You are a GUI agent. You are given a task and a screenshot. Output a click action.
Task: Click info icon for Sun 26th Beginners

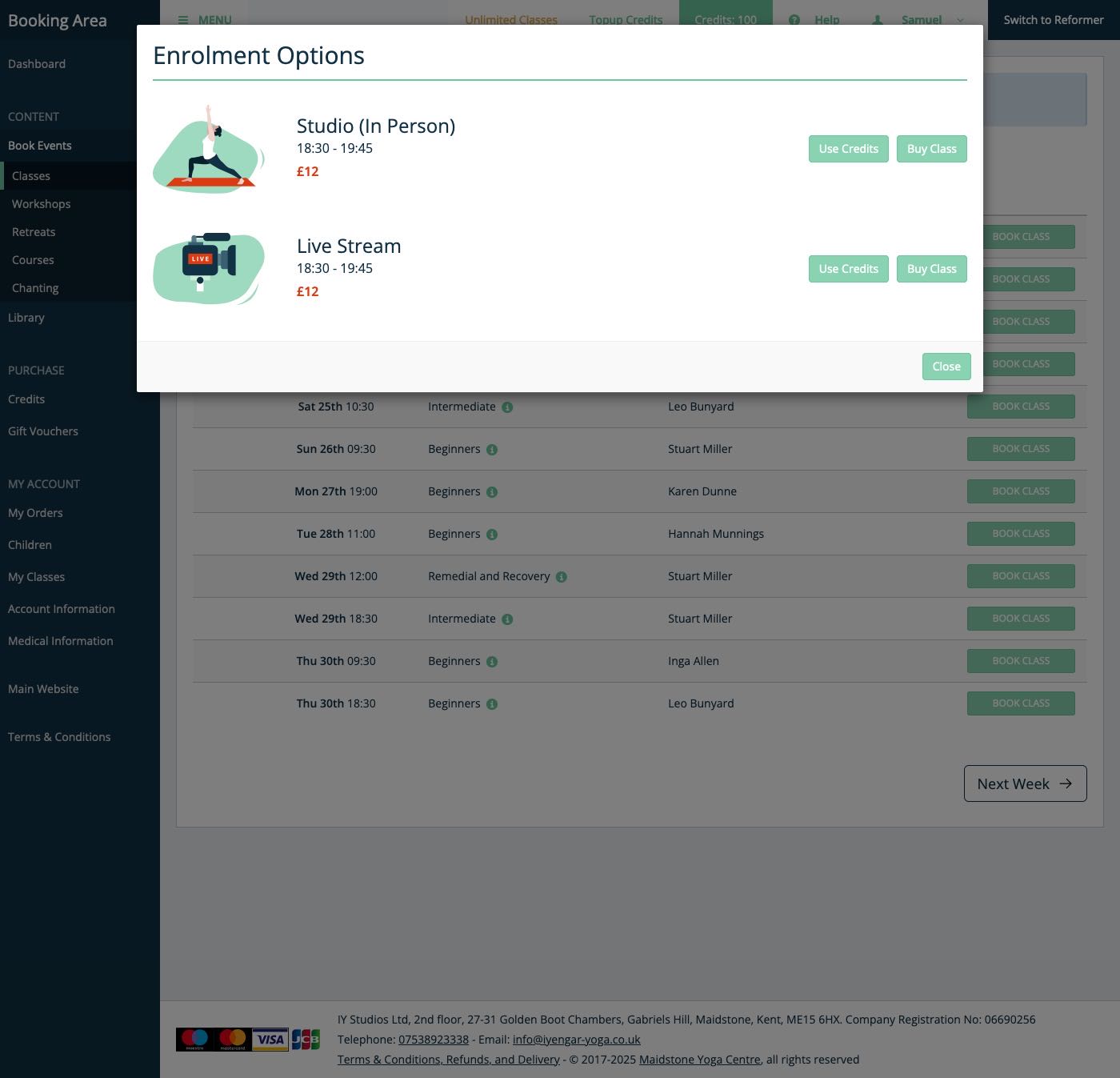pos(492,450)
